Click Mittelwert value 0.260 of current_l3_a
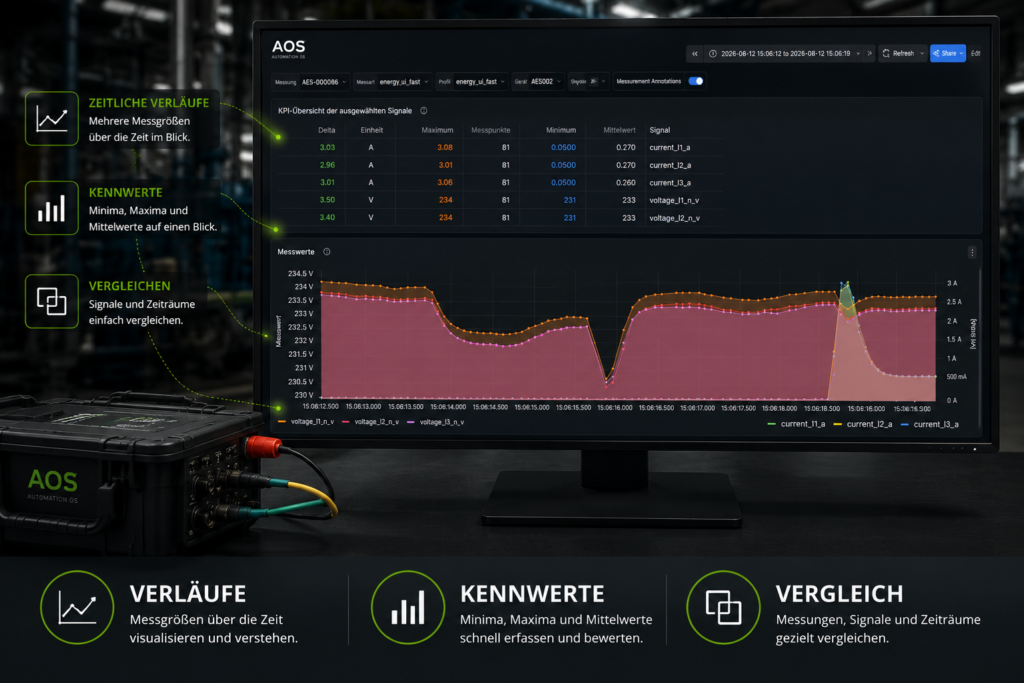 (x=626, y=183)
